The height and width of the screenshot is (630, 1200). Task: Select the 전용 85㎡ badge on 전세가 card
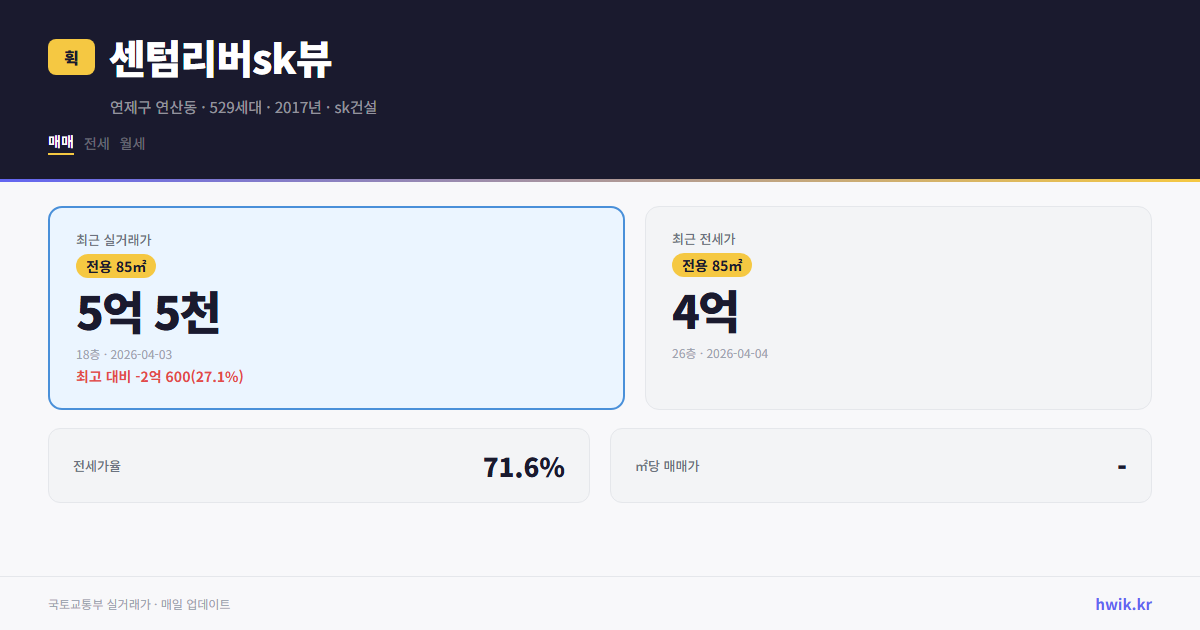(712, 266)
